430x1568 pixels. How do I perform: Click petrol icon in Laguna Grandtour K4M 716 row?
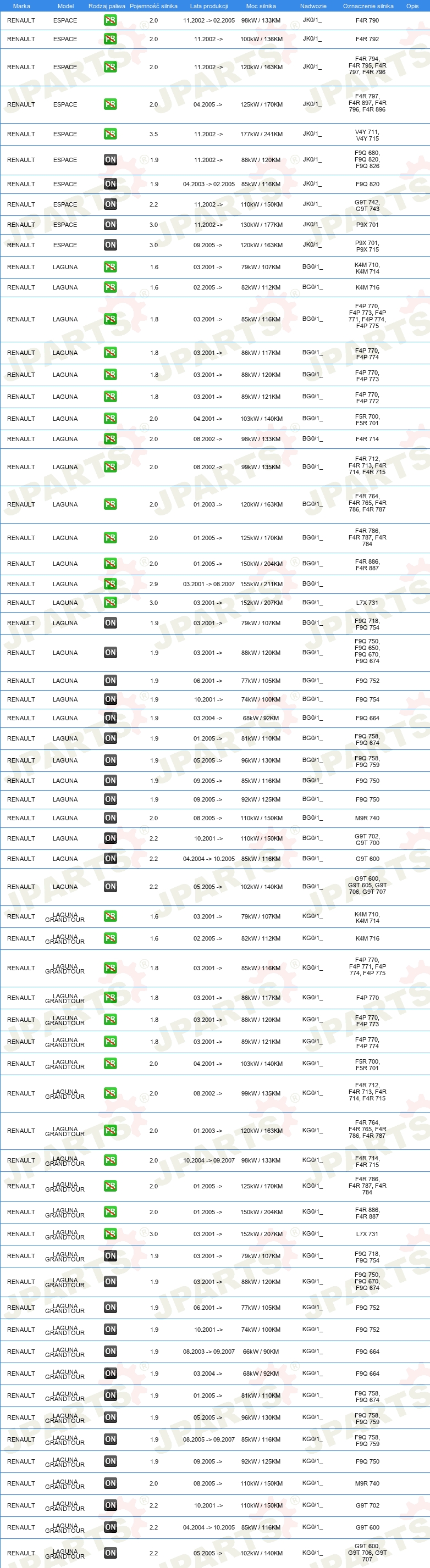coord(110,938)
